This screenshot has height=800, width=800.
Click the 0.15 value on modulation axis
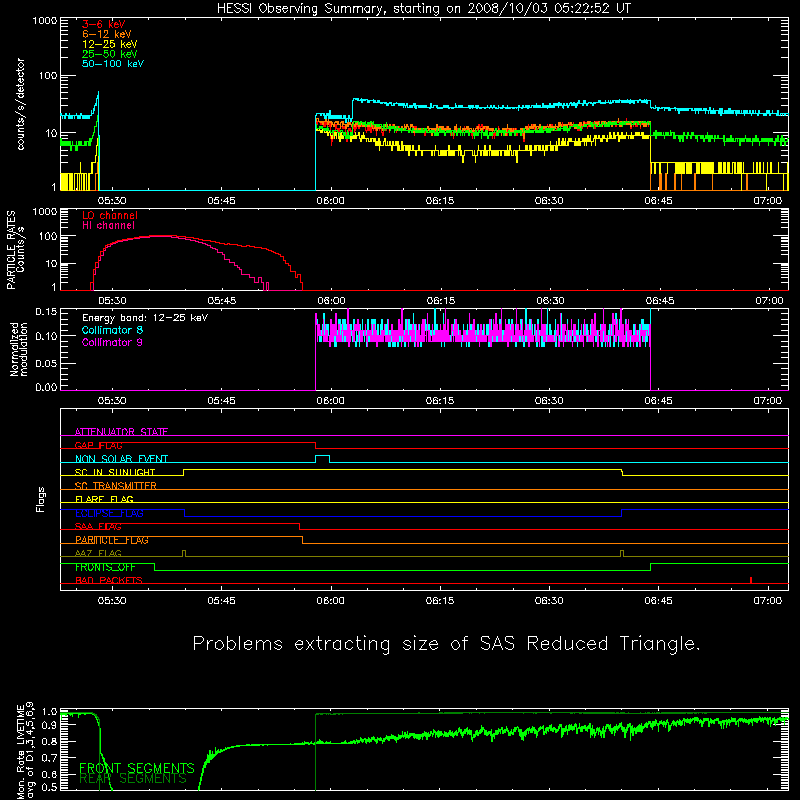pos(46,312)
